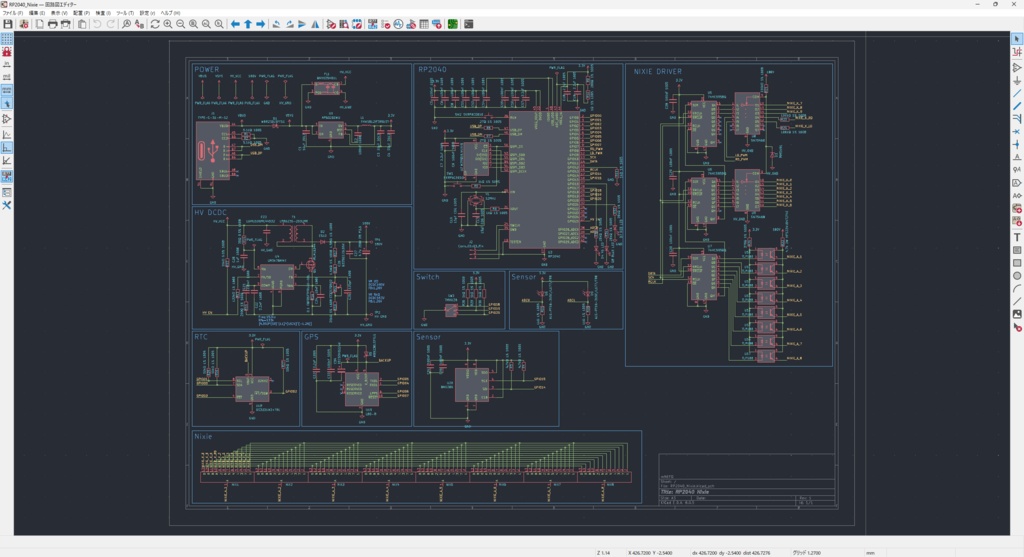This screenshot has height=557, width=1024.
Task: Switch units to inches
Action: (x=7, y=63)
